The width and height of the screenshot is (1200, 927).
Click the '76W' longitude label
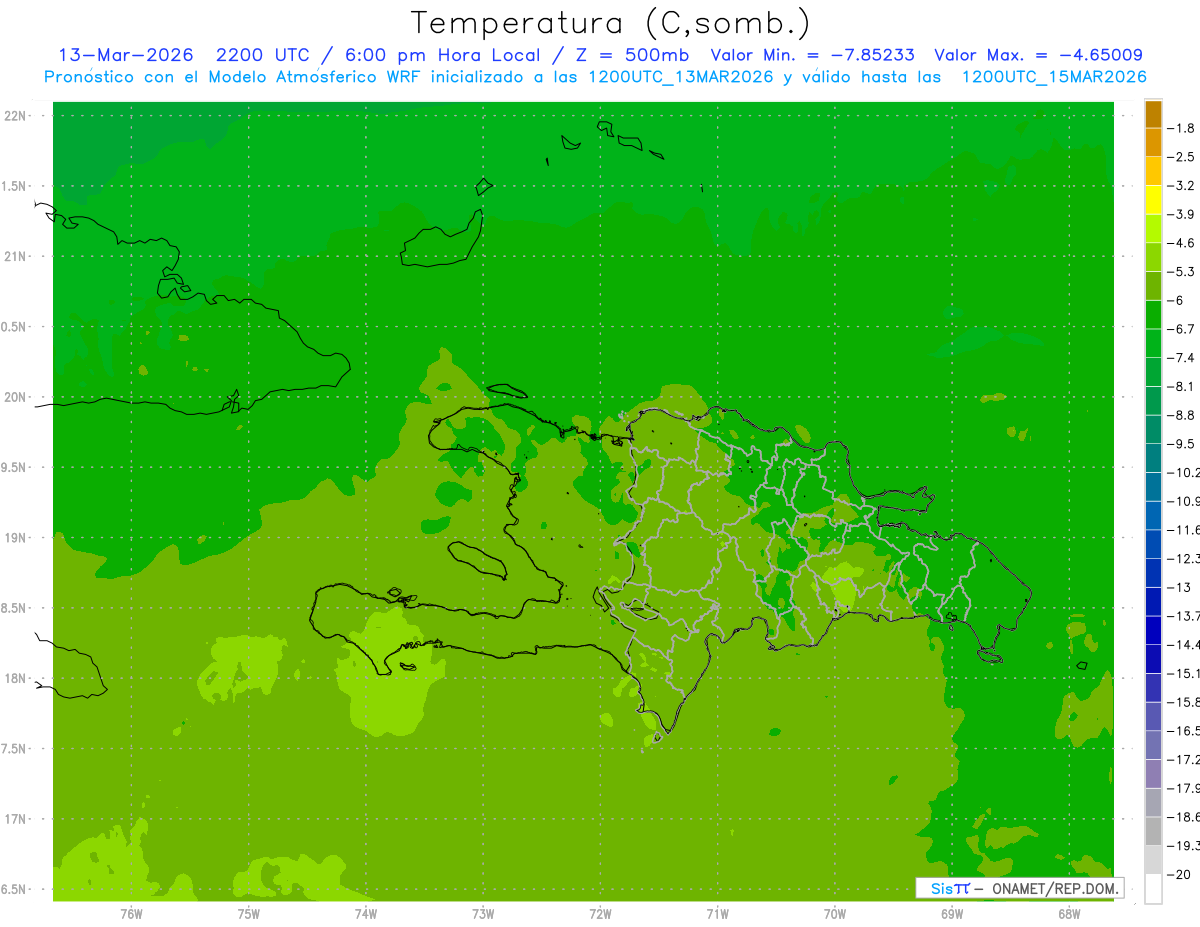(x=131, y=913)
